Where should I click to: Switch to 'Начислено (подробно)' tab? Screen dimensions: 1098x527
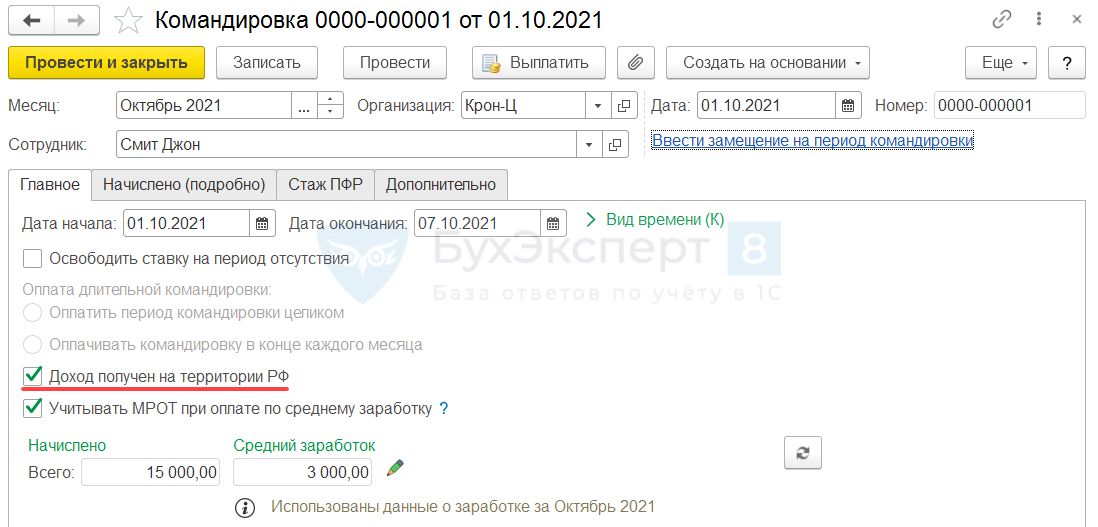183,184
